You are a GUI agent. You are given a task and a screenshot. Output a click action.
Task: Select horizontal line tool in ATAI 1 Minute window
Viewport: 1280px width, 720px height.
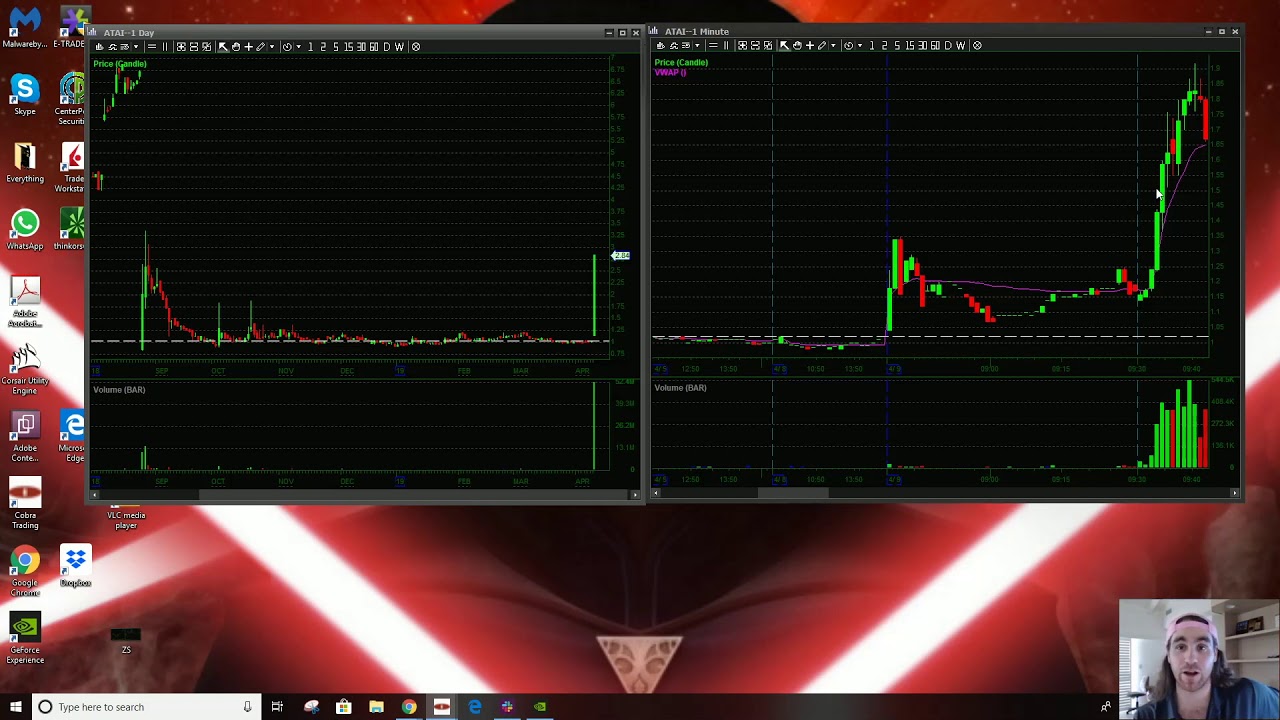713,45
